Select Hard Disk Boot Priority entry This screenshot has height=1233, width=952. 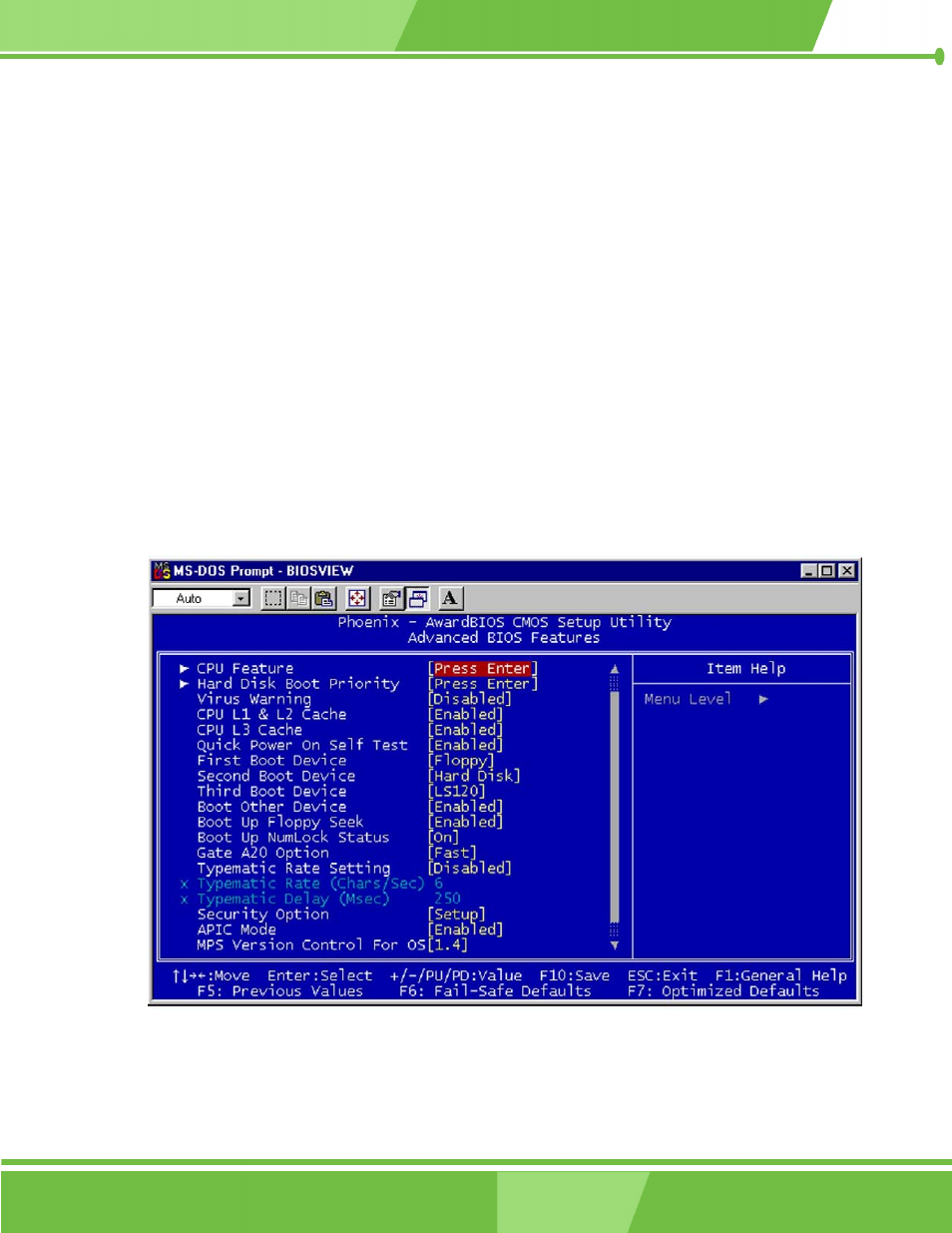[x=297, y=684]
